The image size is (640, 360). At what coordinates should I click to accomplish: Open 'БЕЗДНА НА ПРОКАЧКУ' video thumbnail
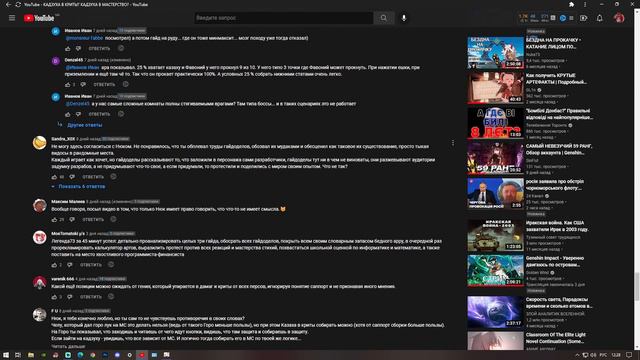point(495,52)
